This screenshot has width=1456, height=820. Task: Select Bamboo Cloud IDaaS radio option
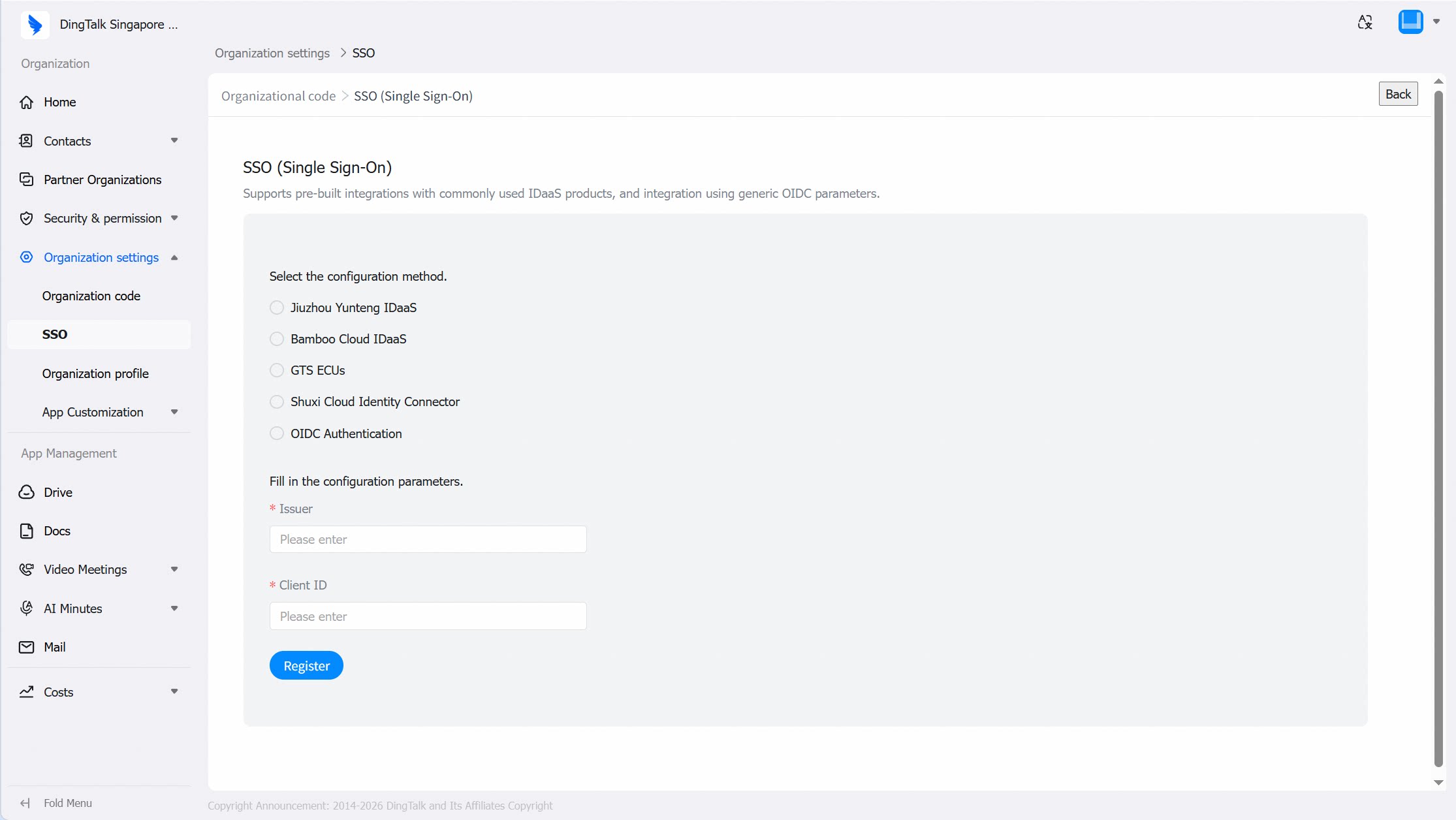(x=277, y=339)
